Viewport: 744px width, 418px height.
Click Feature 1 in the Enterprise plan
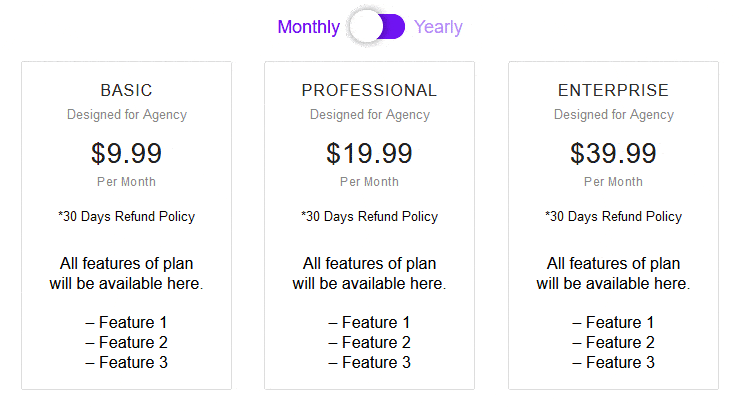(613, 322)
